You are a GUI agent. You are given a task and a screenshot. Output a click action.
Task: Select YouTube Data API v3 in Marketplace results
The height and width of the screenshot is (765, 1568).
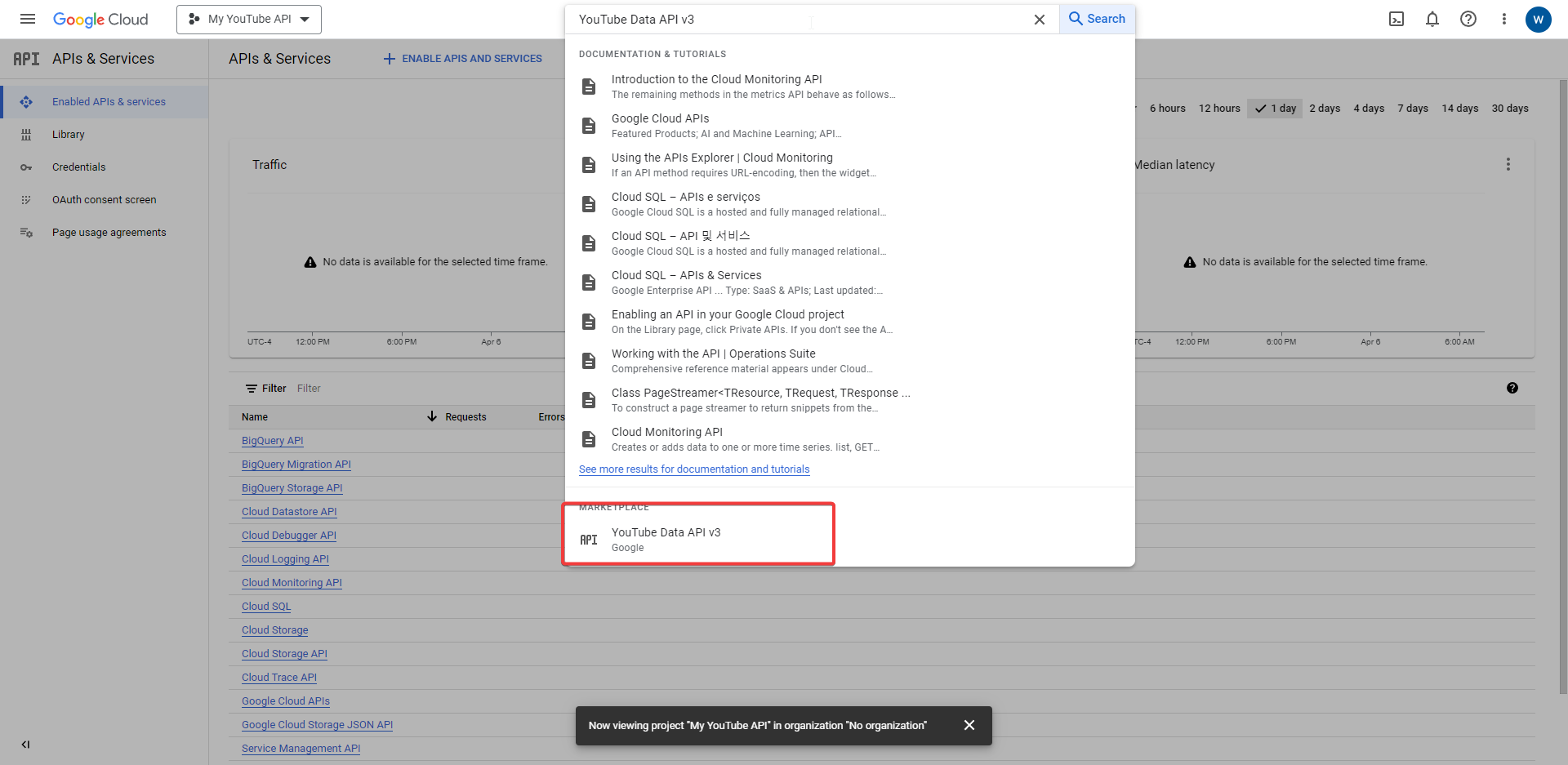point(699,534)
